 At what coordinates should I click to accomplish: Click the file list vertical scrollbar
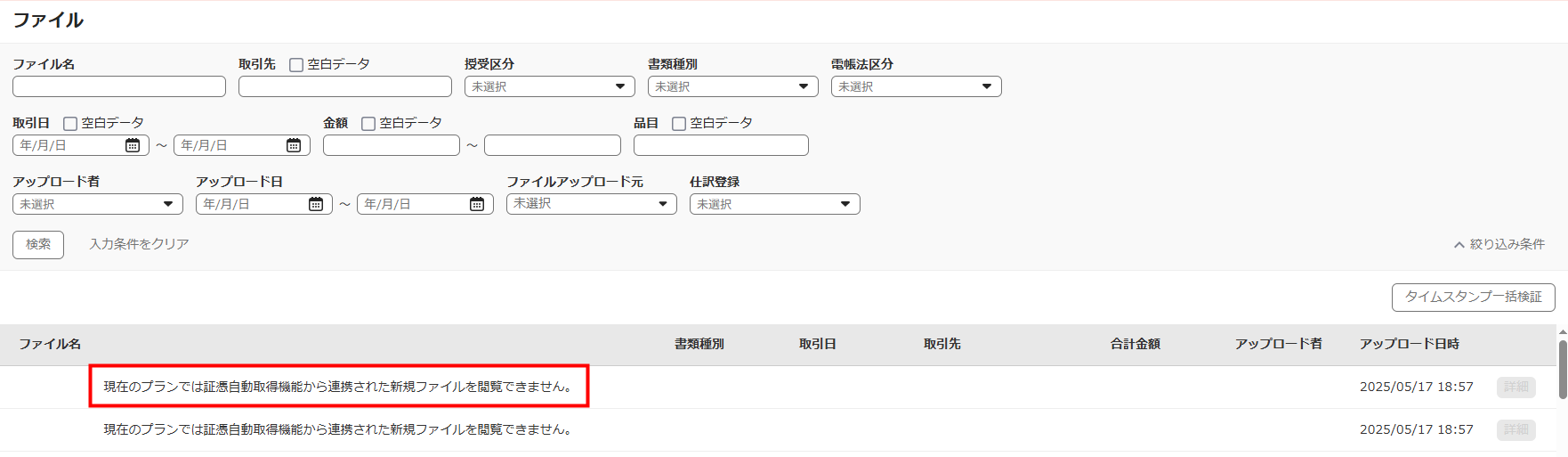[1563, 369]
